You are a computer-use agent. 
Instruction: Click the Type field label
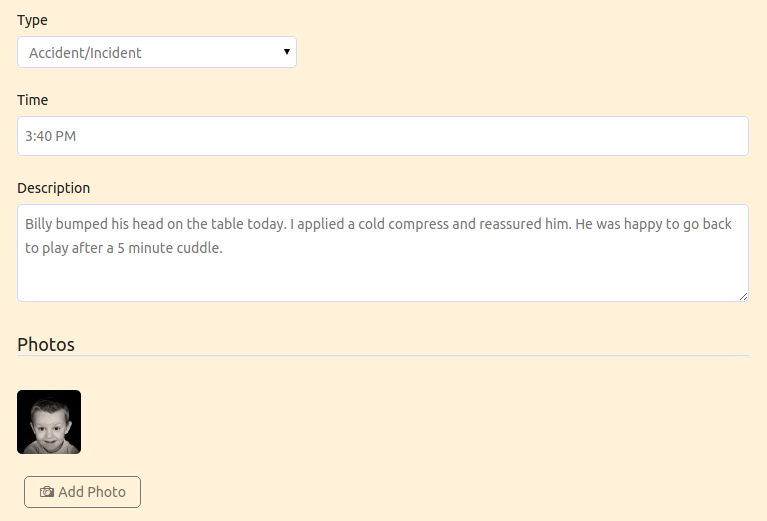coord(32,21)
